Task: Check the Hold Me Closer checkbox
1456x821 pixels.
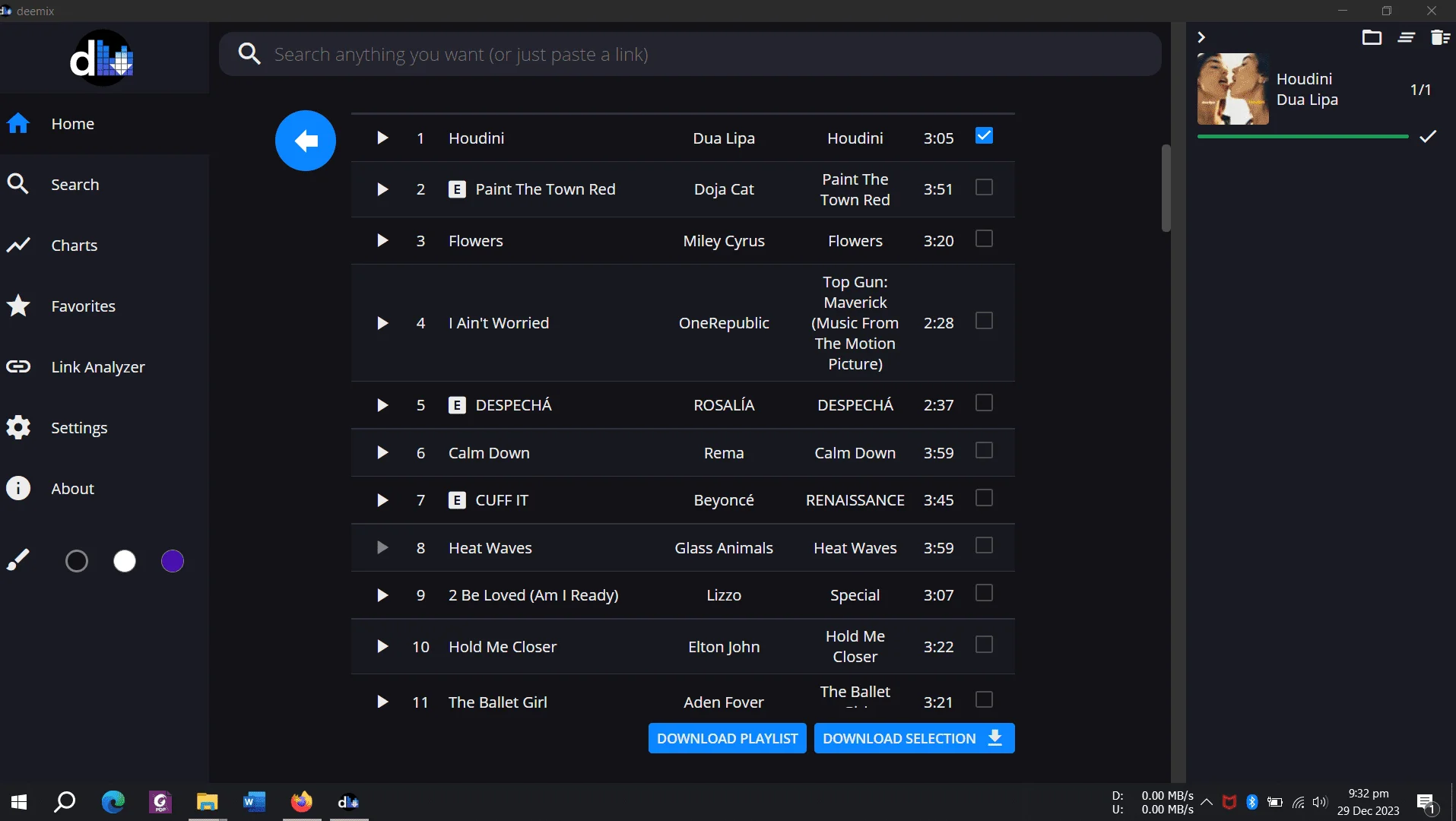Action: pyautogui.click(x=984, y=645)
